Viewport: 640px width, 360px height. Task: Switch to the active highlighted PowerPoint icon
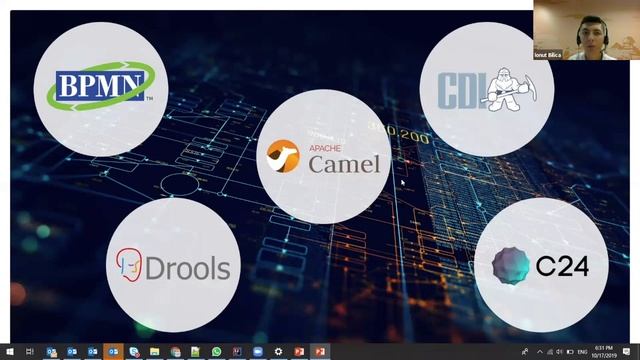(x=320, y=351)
